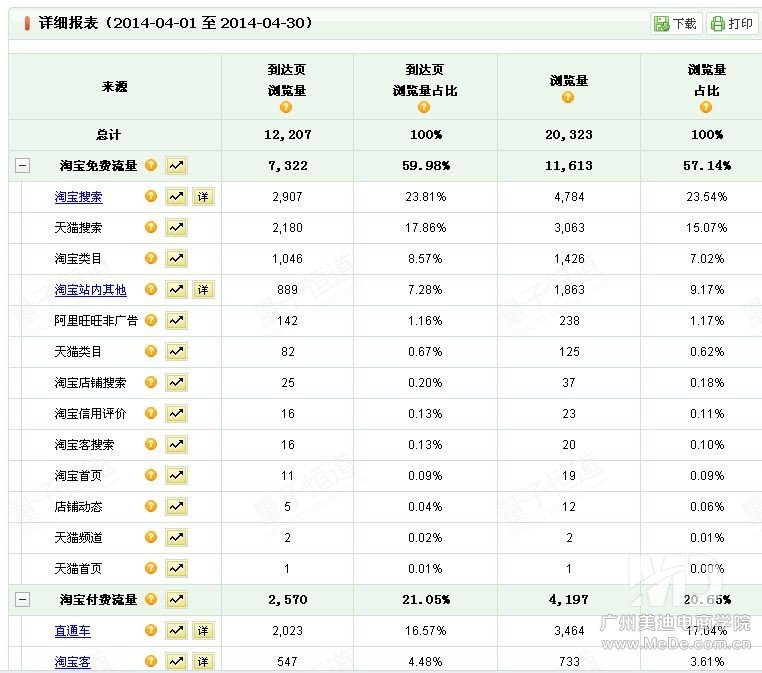The width and height of the screenshot is (762, 673).
Task: Click help icon under 浏览量 header
Action: tap(568, 97)
